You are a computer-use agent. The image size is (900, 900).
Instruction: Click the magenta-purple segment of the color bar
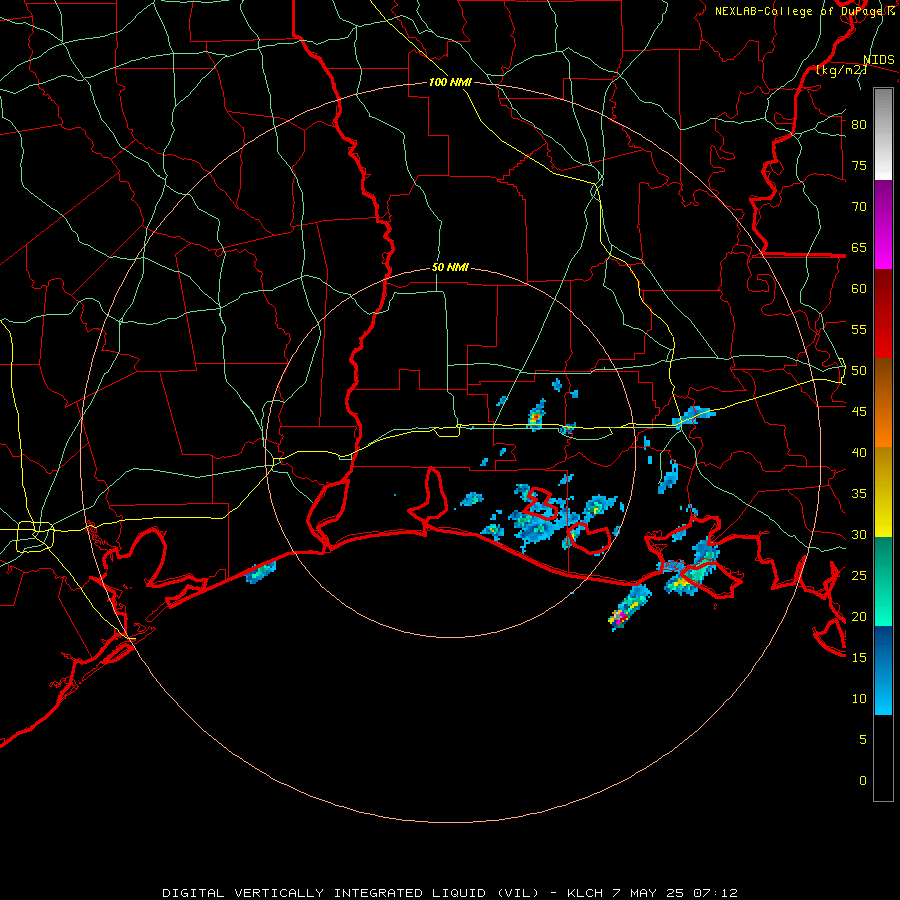pyautogui.click(x=883, y=225)
